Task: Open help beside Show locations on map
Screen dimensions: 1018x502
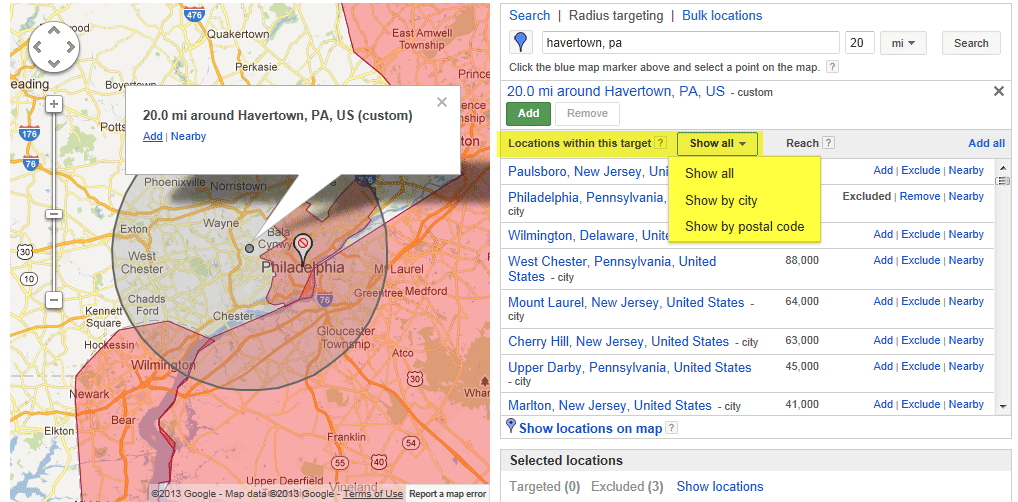Action: click(672, 428)
